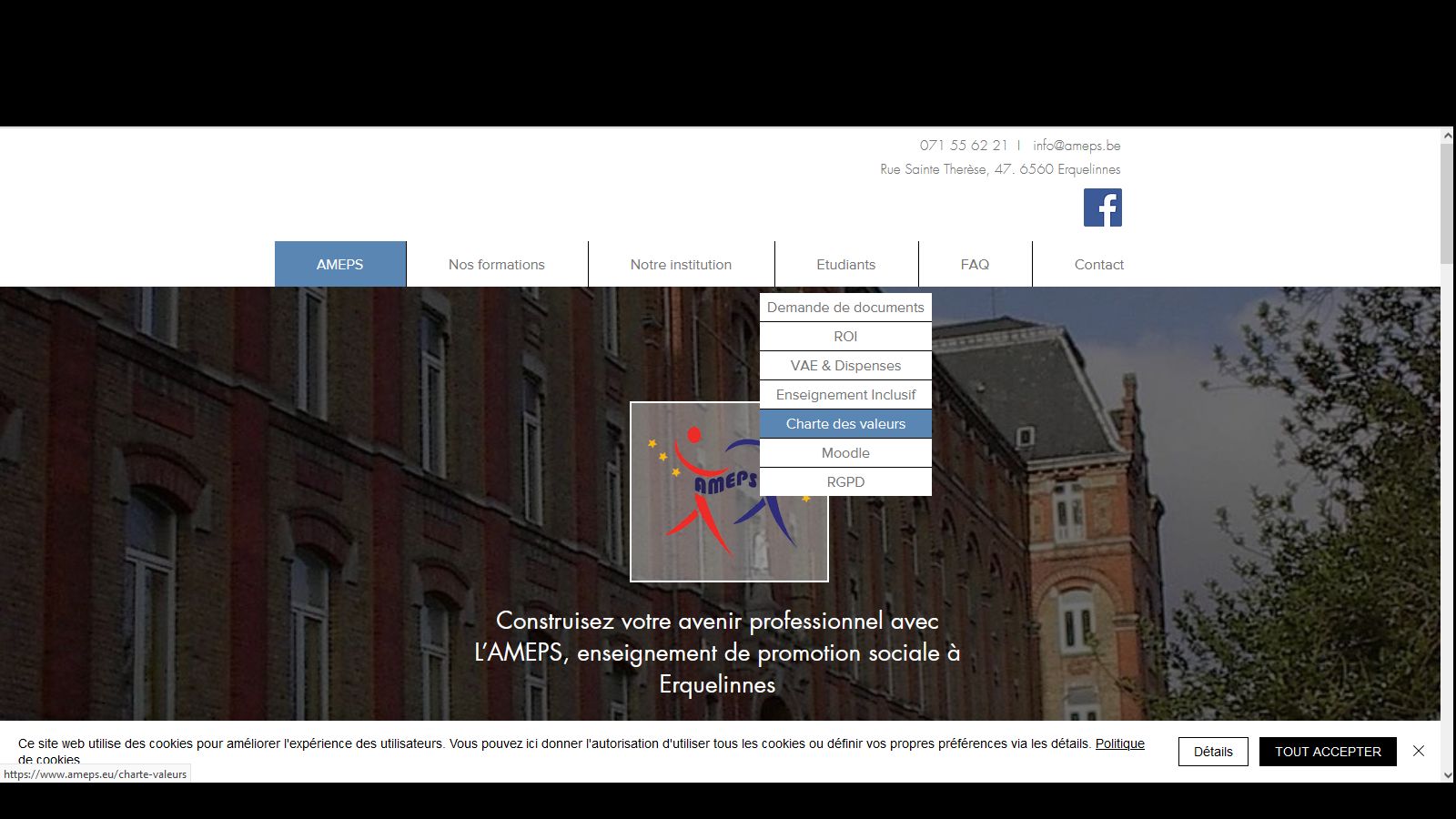Open Notre institution menu

pos(681,264)
